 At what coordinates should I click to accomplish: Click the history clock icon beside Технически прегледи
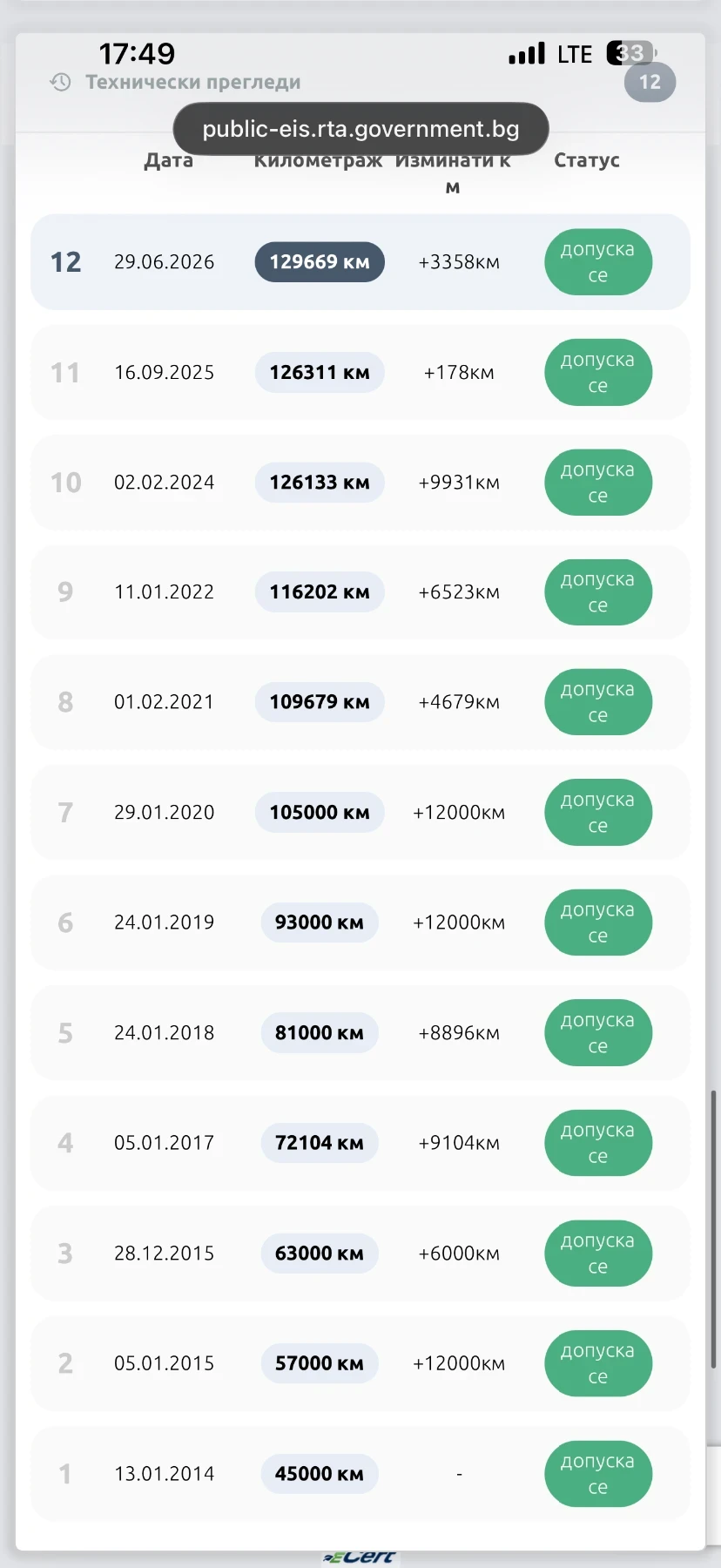tap(60, 83)
